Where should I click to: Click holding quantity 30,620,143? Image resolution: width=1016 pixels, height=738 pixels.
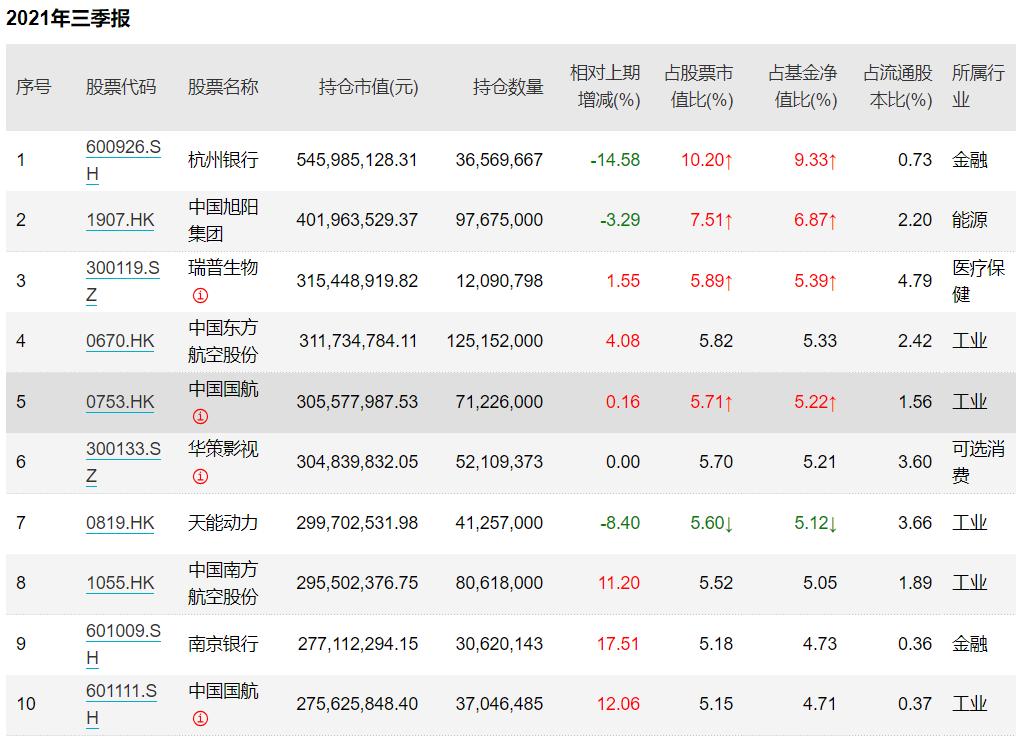[499, 644]
